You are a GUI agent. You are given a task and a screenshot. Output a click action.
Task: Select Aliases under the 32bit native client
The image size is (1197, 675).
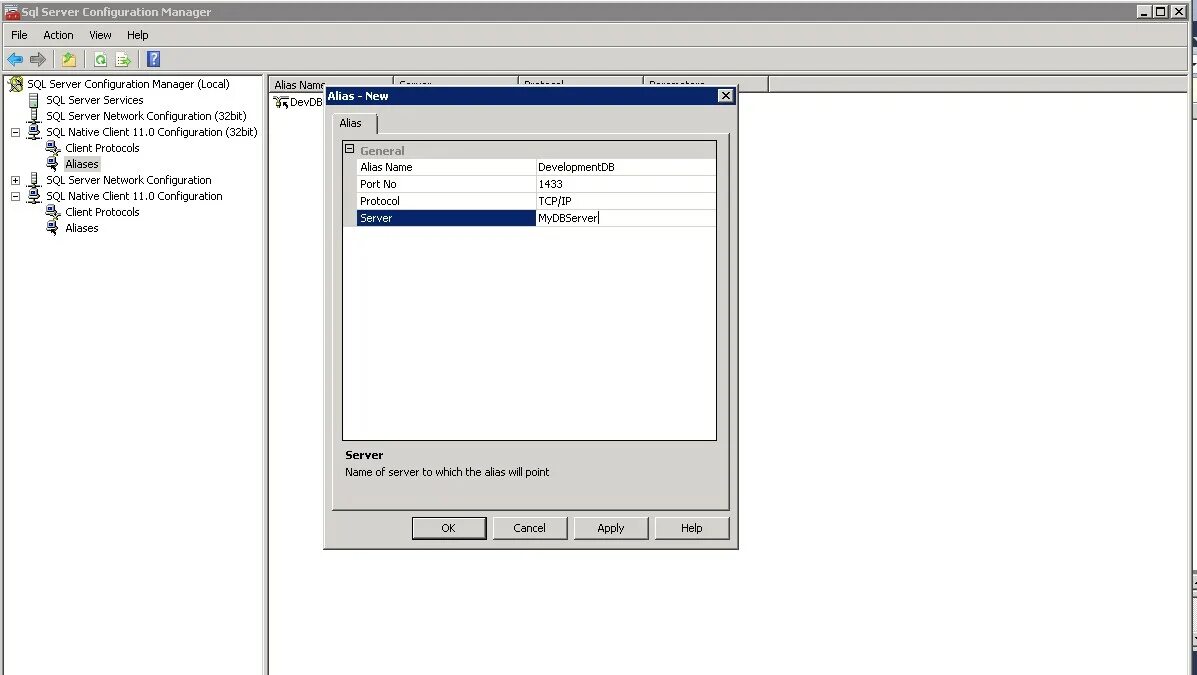[x=82, y=164]
